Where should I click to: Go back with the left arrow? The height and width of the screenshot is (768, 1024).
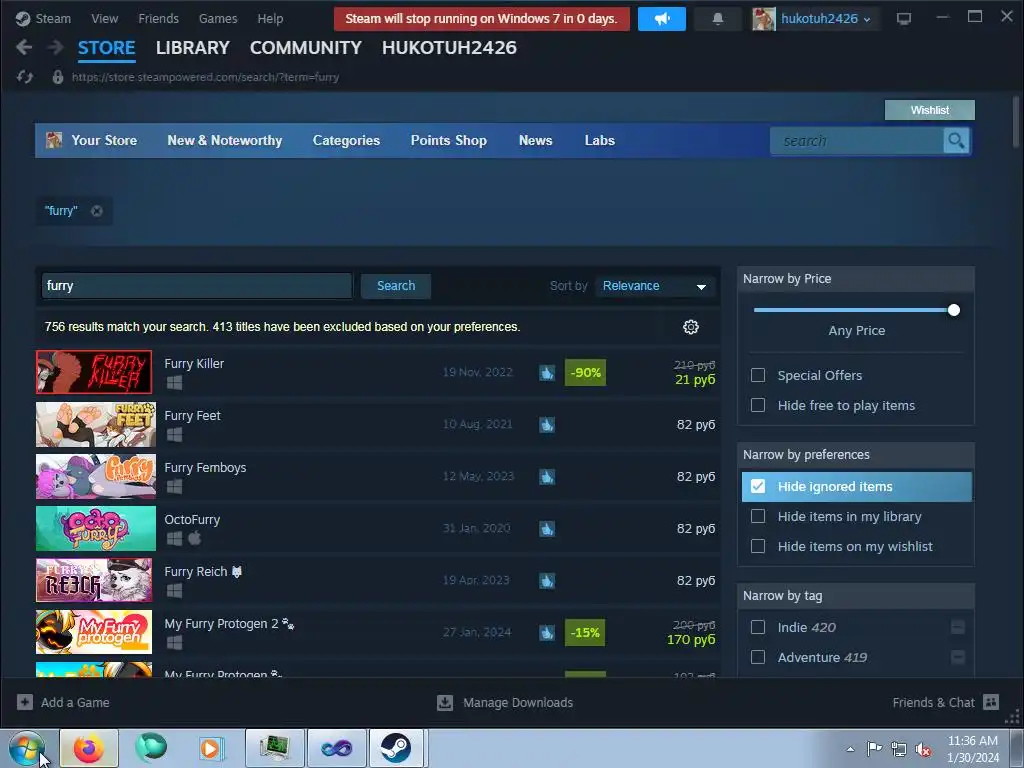tap(24, 47)
